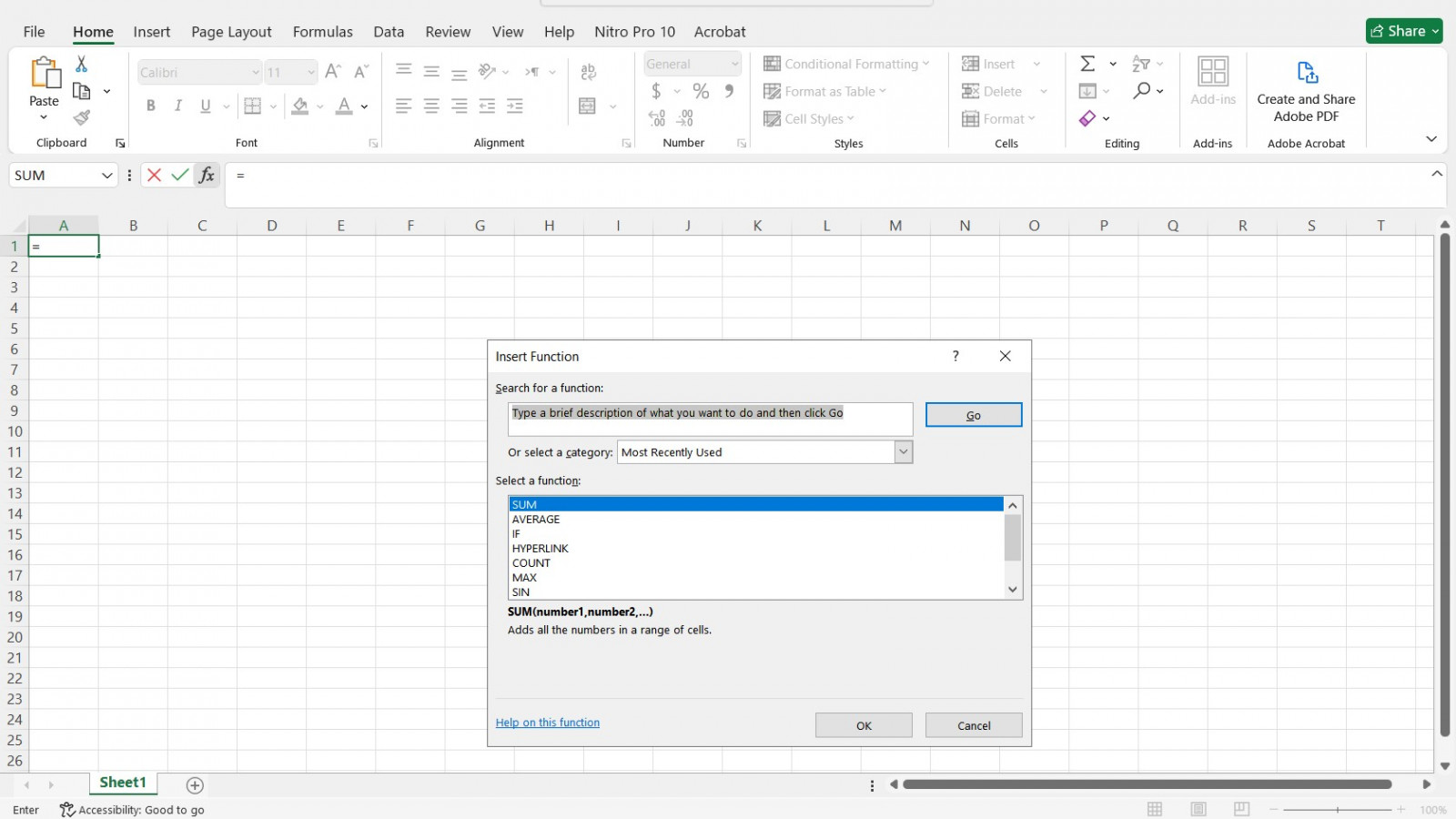Toggle Center horizontal alignment

click(x=431, y=106)
